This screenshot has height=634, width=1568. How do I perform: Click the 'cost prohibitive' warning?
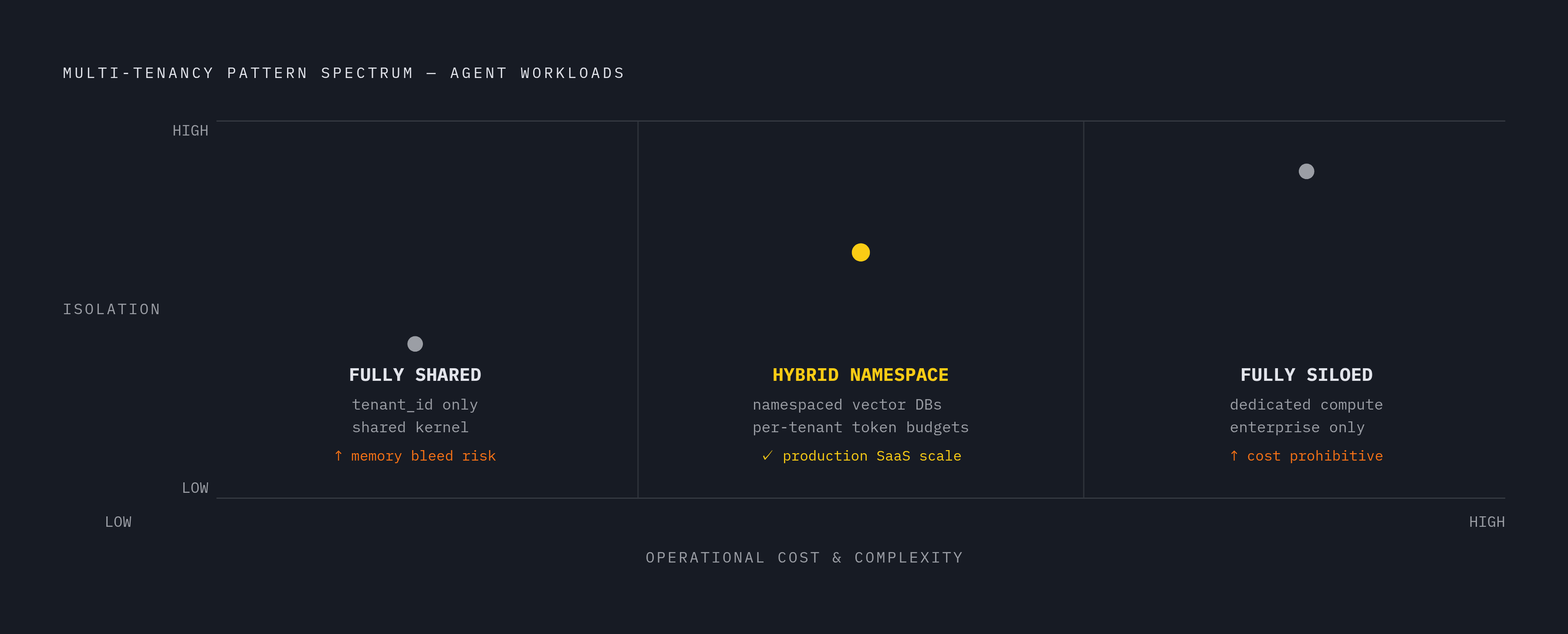pyautogui.click(x=1315, y=456)
